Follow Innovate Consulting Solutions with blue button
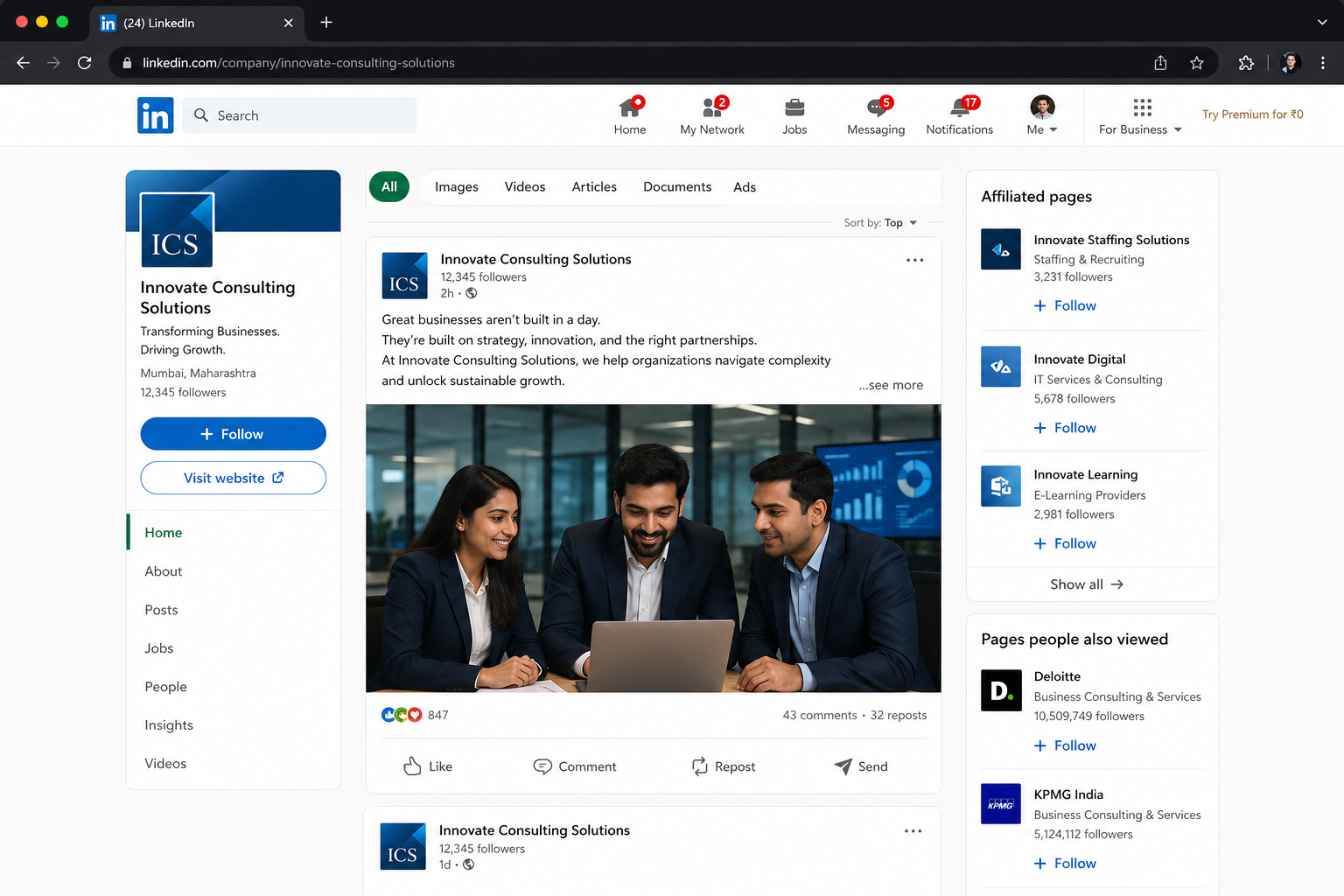Viewport: 1344px width, 896px height. 234,434
